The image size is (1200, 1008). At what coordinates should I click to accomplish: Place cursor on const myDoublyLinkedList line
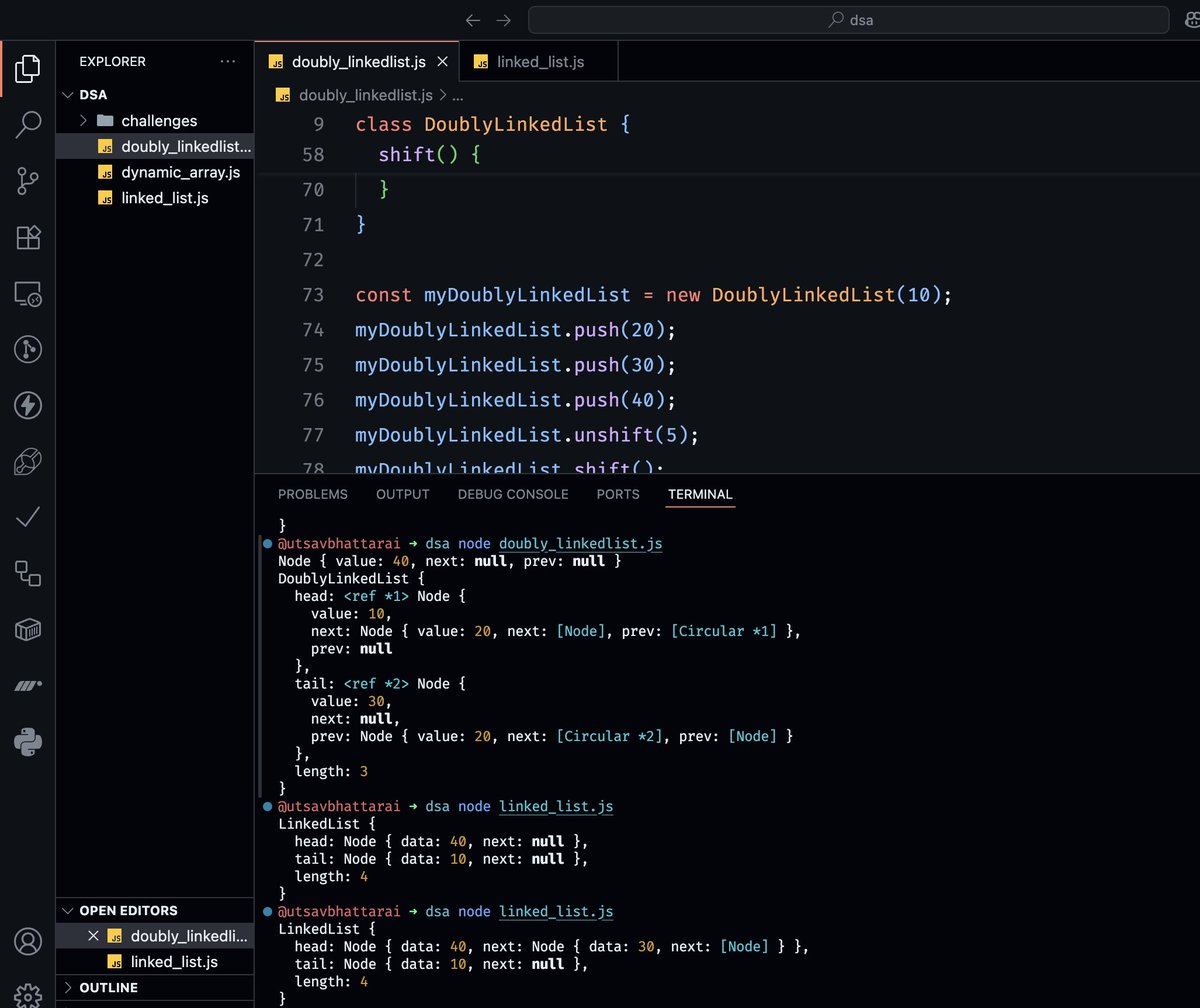(655, 295)
